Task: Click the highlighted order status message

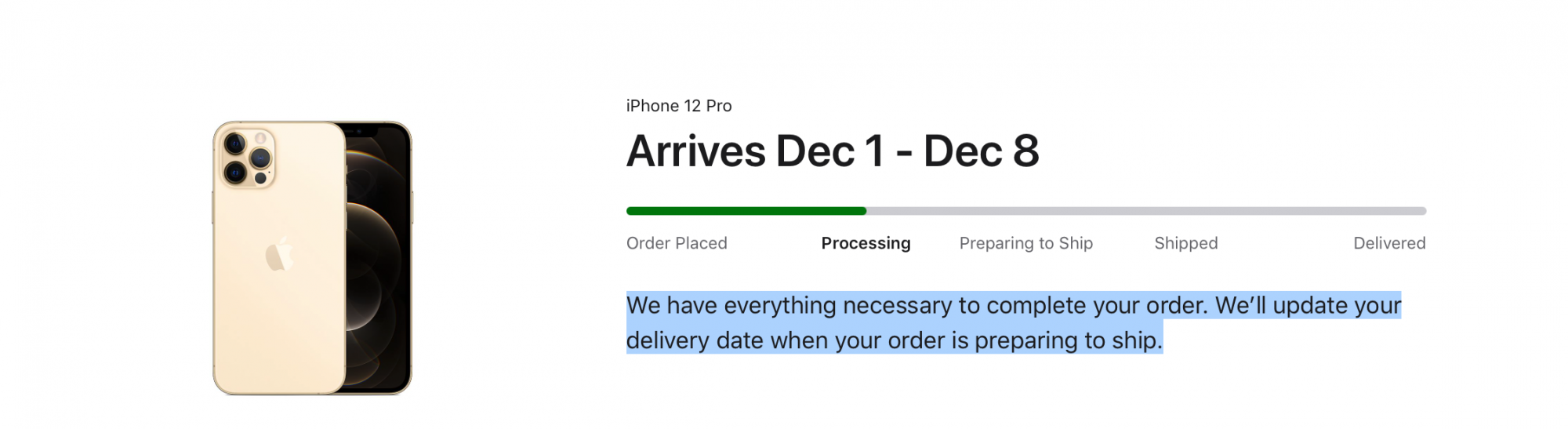Action: 894,322
